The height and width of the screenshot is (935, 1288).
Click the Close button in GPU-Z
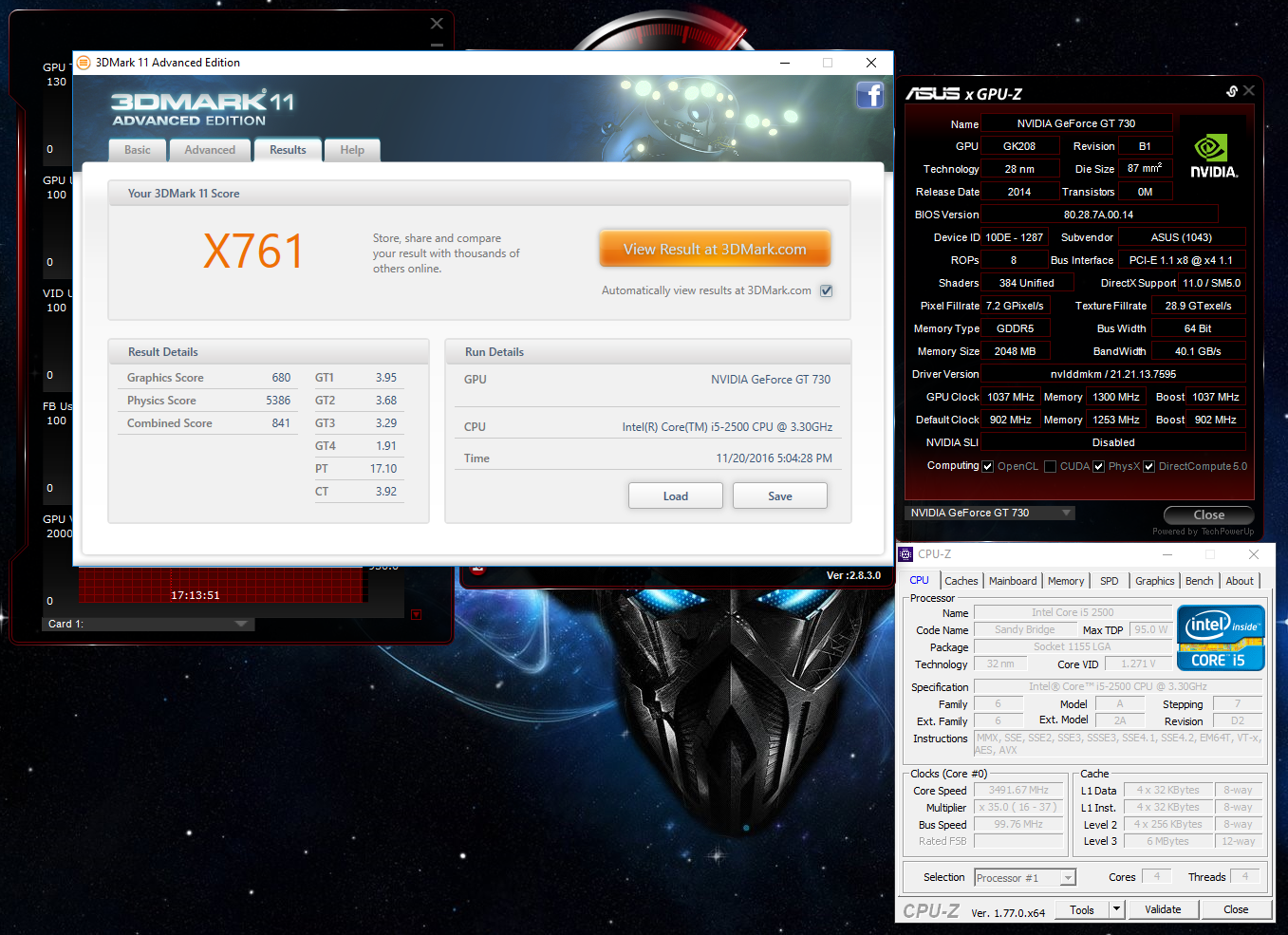pyautogui.click(x=1209, y=514)
